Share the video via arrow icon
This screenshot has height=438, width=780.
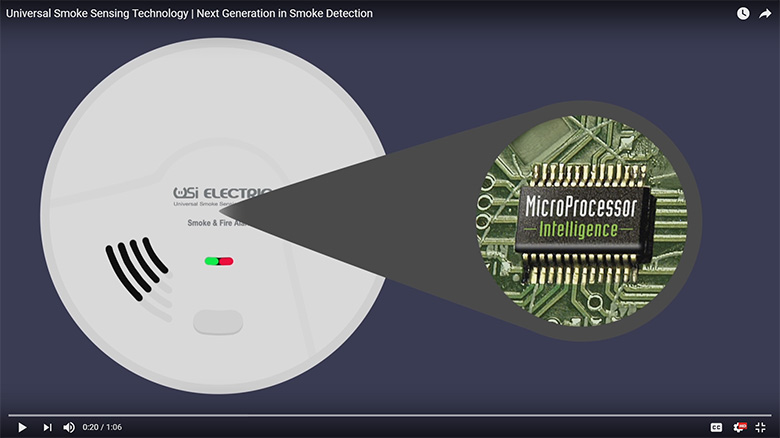pos(765,13)
